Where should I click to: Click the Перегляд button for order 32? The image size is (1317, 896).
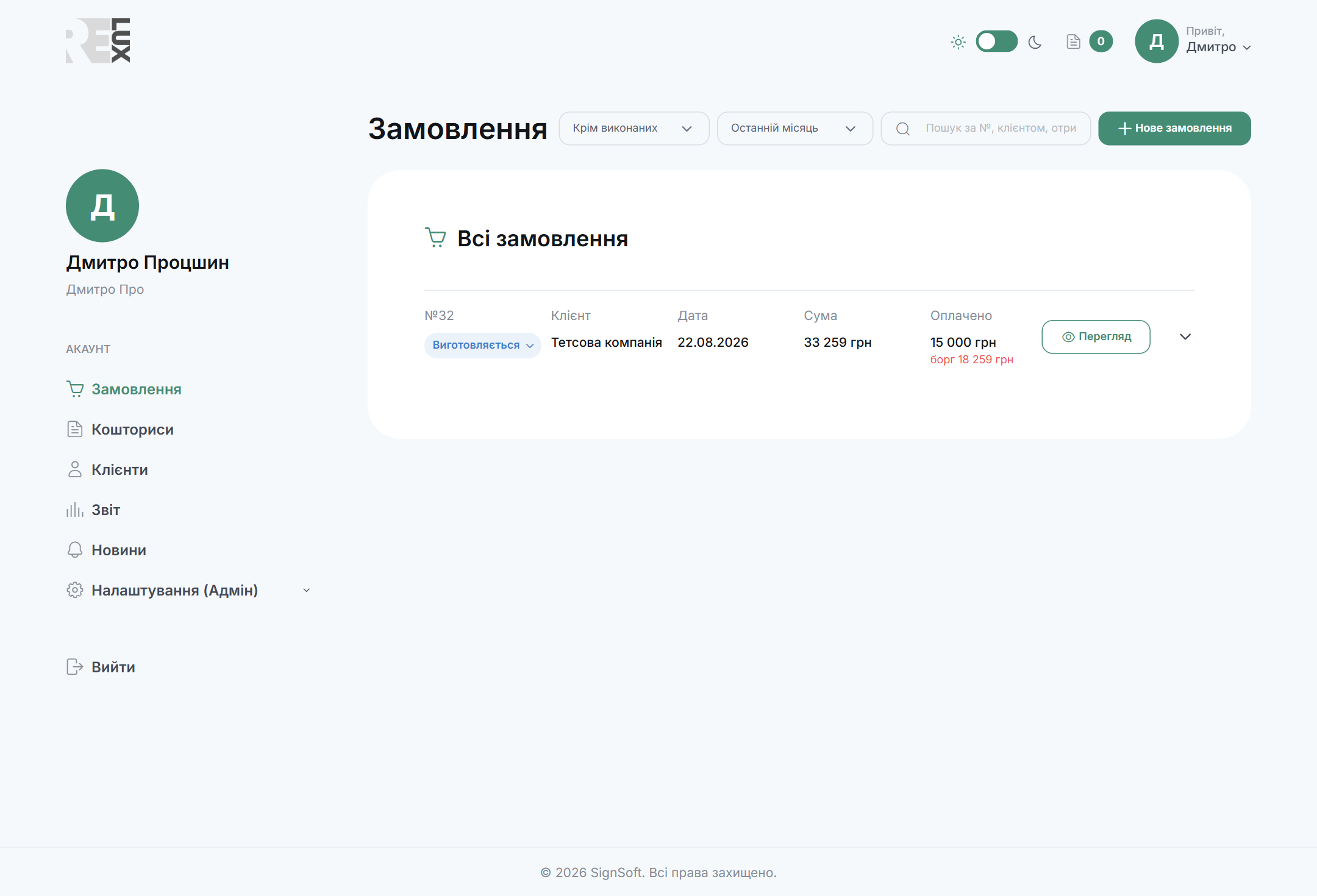click(1096, 336)
